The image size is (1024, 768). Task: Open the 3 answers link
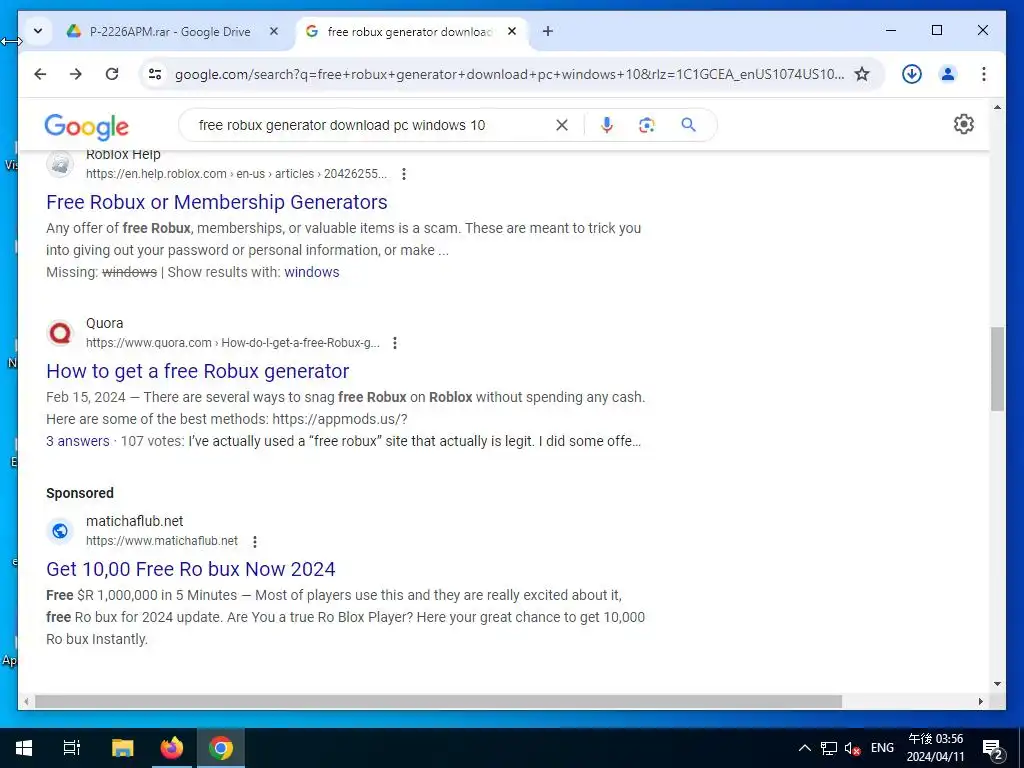pyautogui.click(x=78, y=441)
